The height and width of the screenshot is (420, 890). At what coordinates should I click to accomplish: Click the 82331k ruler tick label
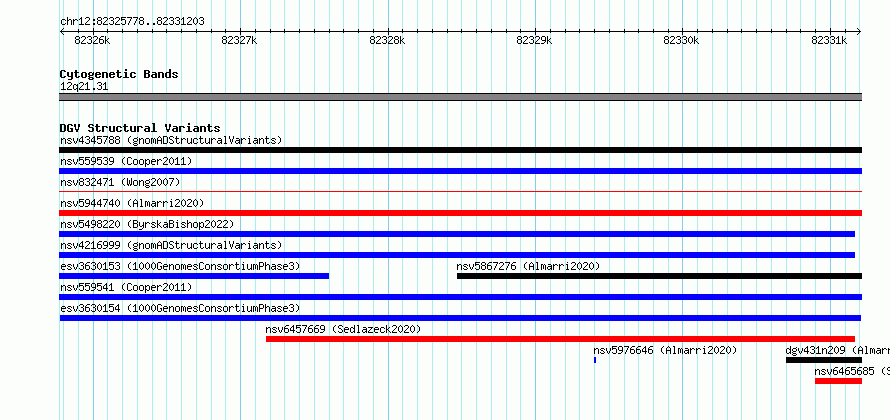(829, 40)
